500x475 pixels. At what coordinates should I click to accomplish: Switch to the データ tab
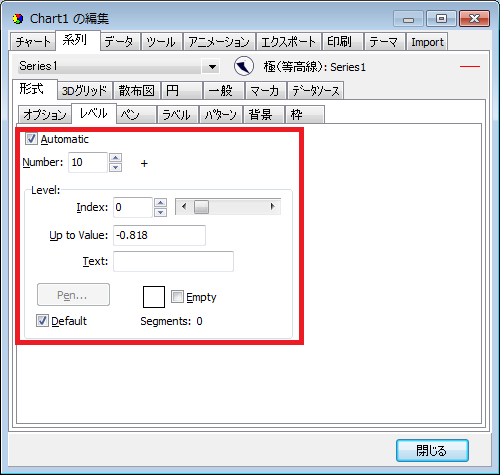[x=120, y=42]
